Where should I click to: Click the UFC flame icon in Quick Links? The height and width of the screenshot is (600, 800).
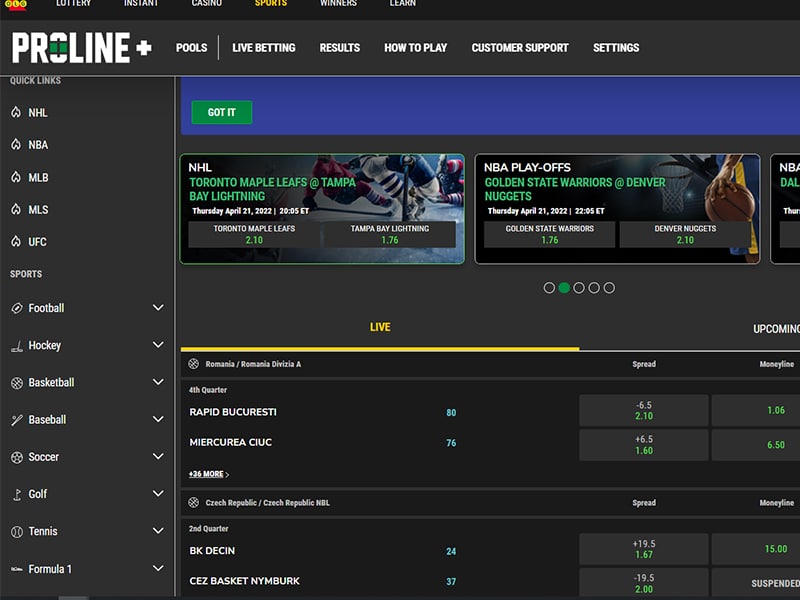tap(16, 241)
